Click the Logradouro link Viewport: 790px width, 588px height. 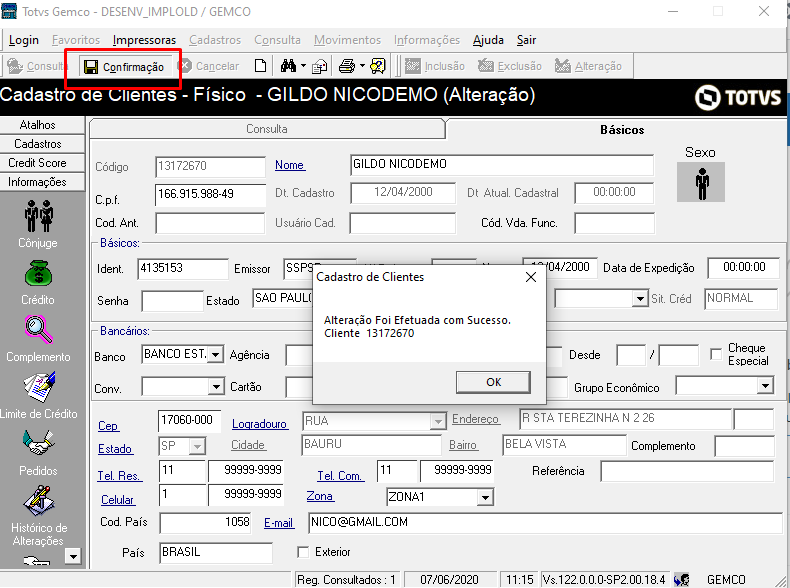(x=260, y=424)
